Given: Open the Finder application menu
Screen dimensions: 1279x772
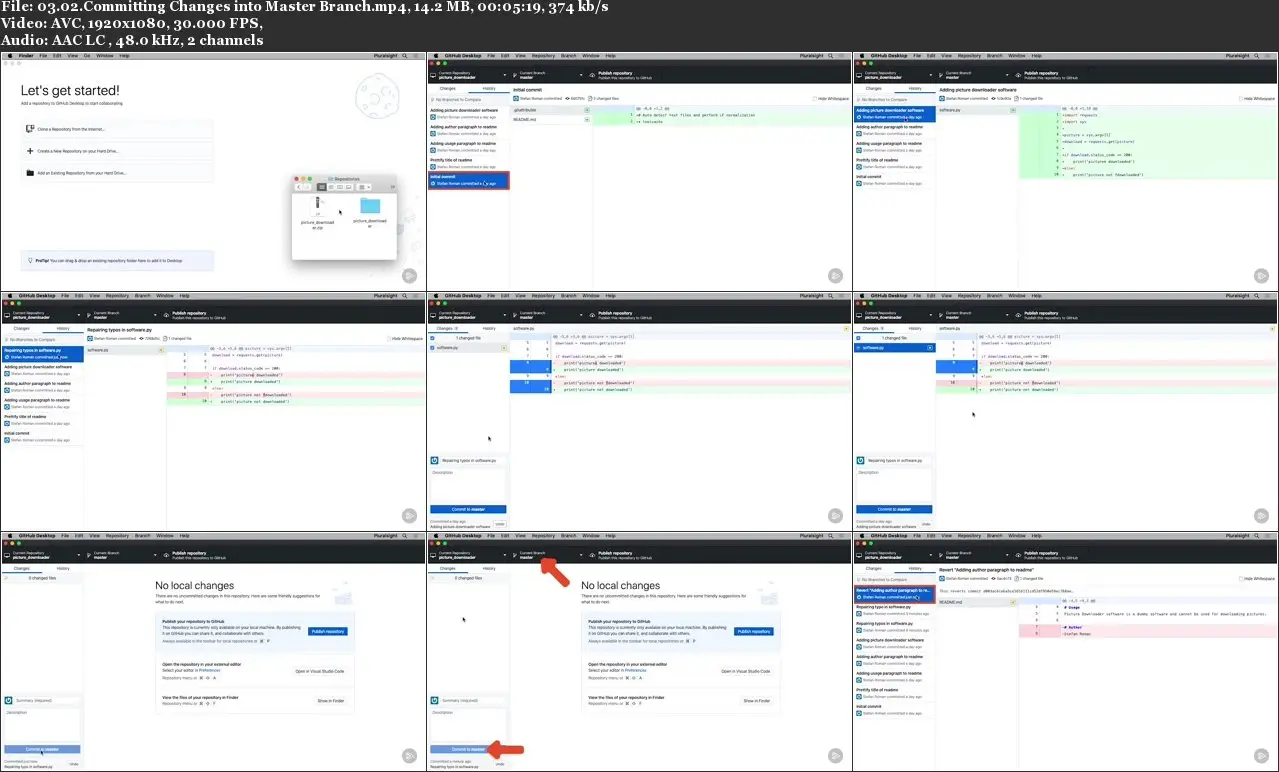Looking at the screenshot, I should coord(25,56).
